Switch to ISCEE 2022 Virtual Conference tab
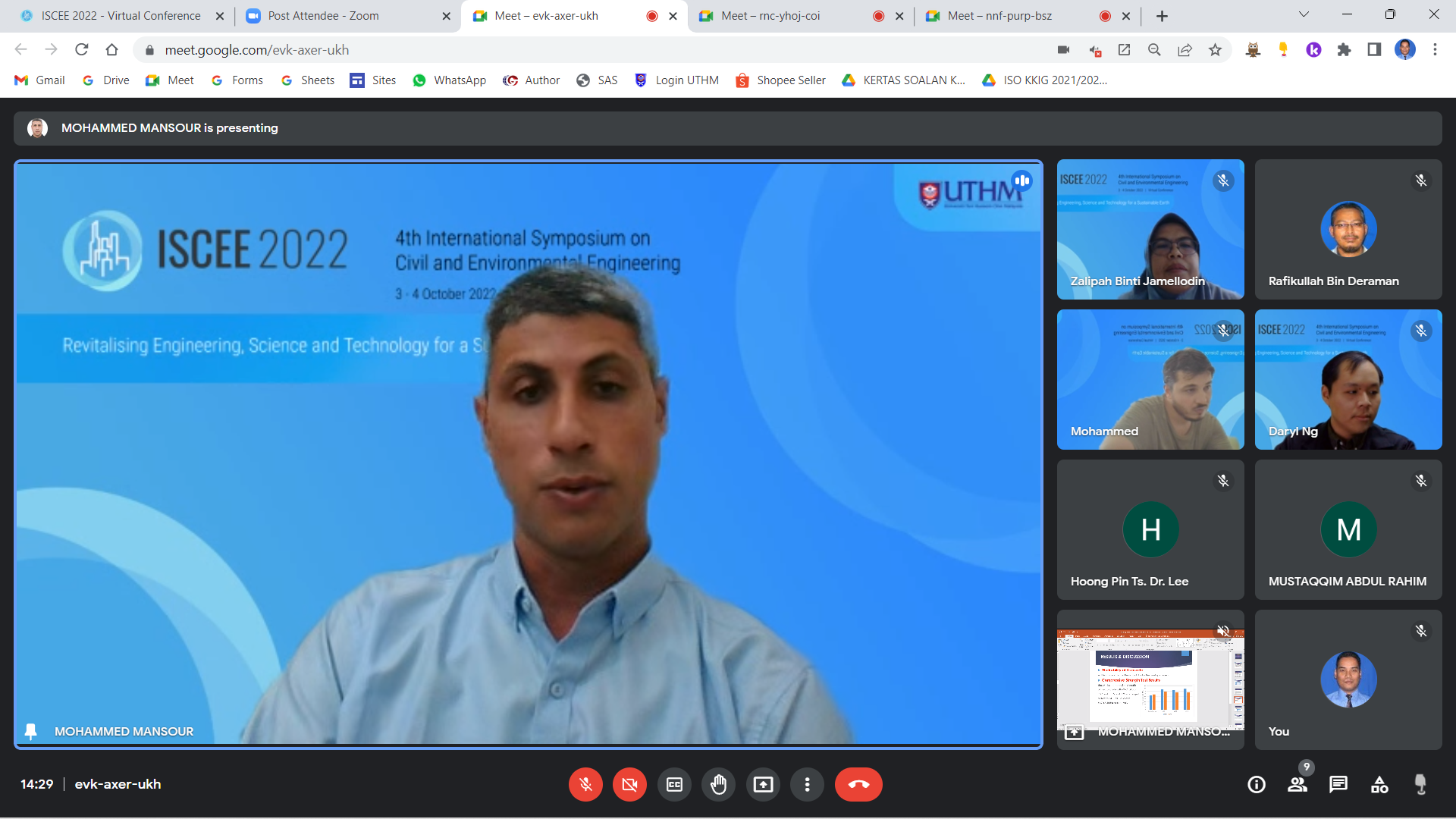This screenshot has height=819, width=1456. click(x=121, y=15)
